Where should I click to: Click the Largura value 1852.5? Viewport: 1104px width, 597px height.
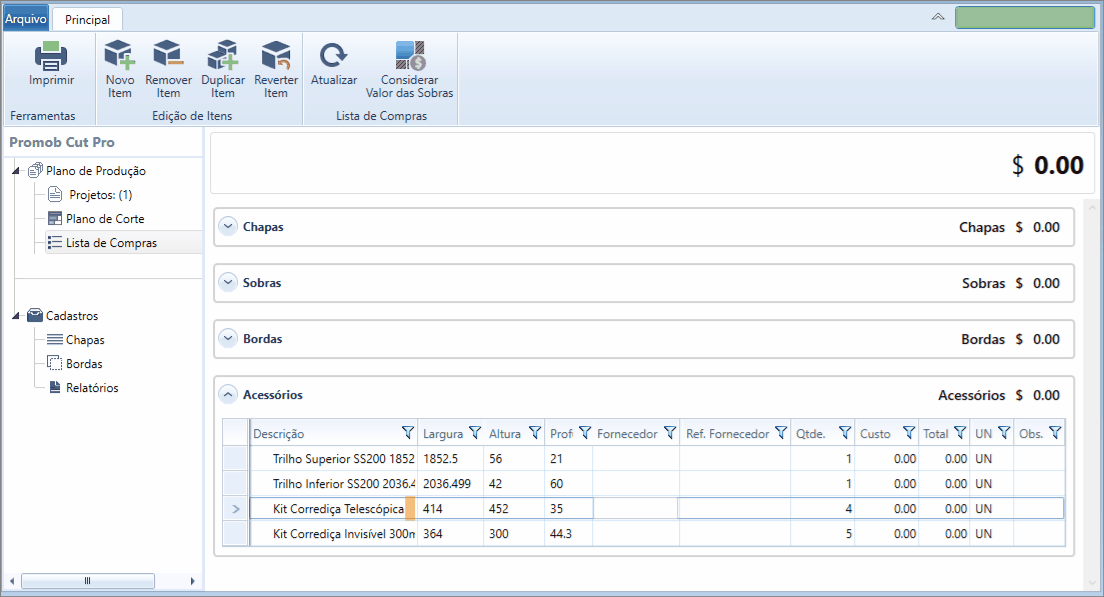point(441,458)
